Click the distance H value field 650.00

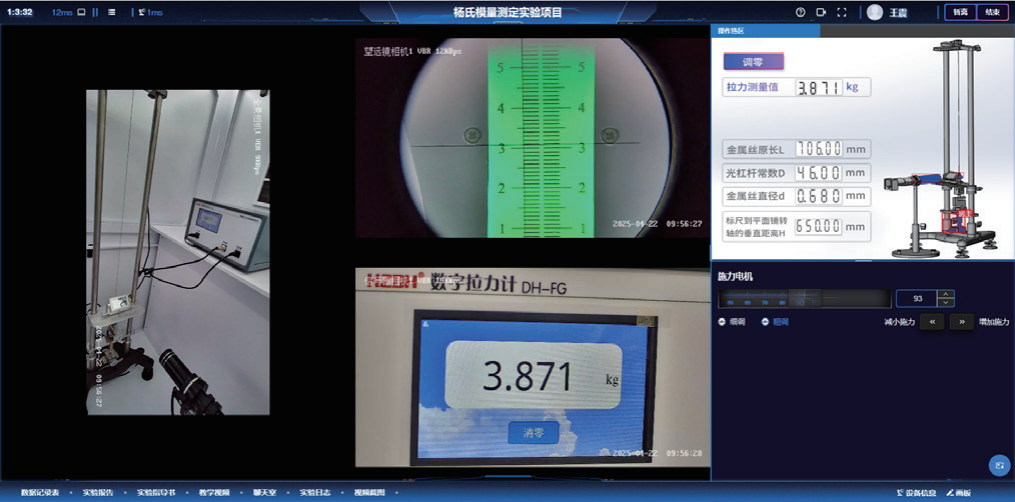819,226
